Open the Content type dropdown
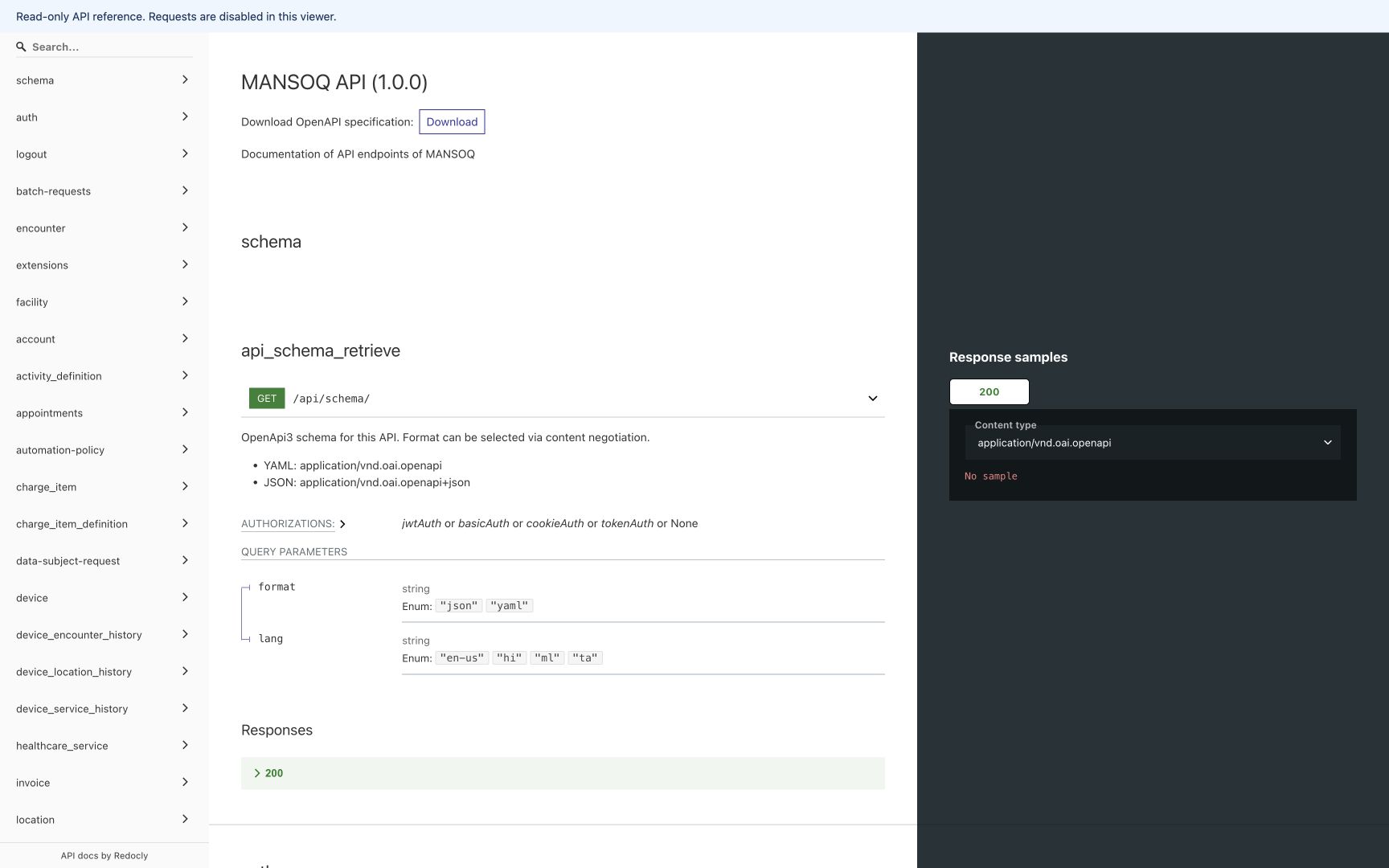The image size is (1389, 868). [x=1153, y=443]
